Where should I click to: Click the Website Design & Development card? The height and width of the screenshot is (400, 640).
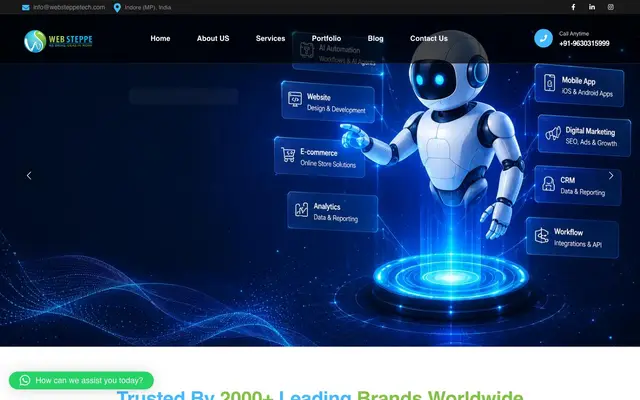tap(328, 102)
